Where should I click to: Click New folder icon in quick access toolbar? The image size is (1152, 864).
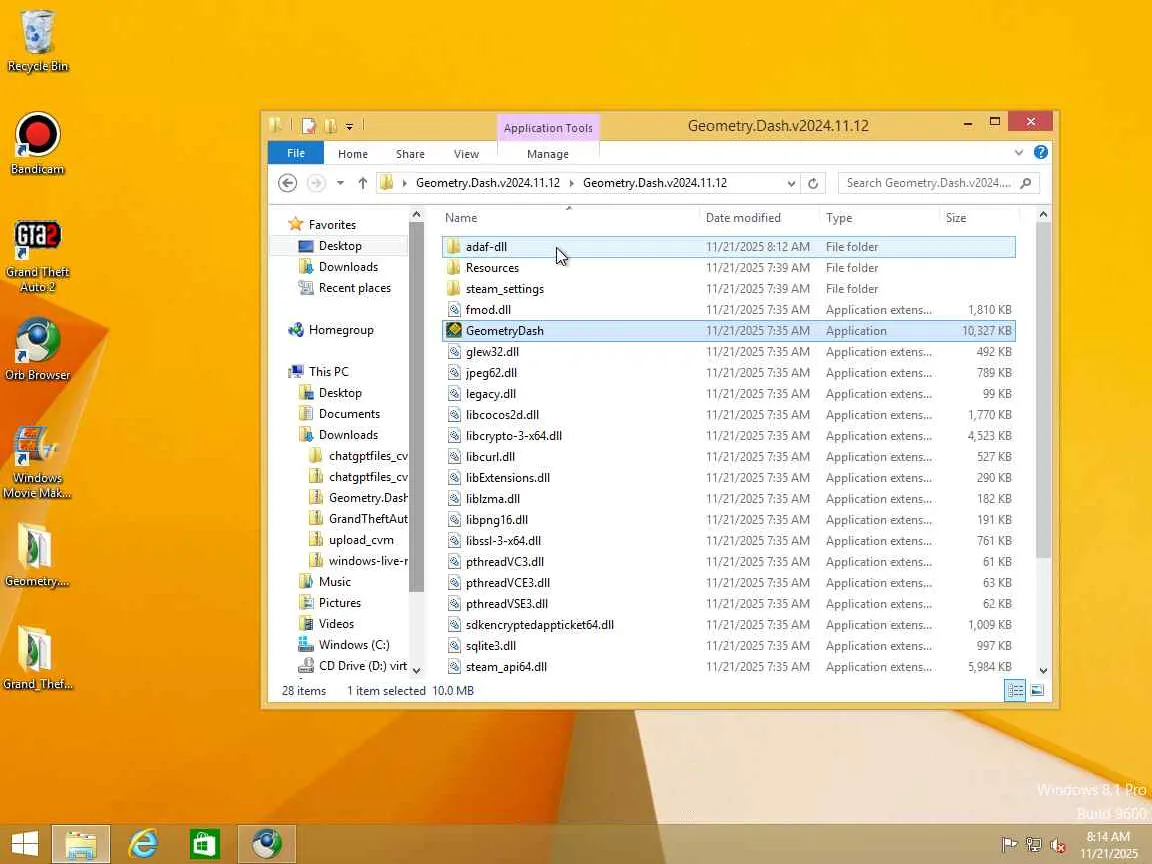tap(330, 126)
